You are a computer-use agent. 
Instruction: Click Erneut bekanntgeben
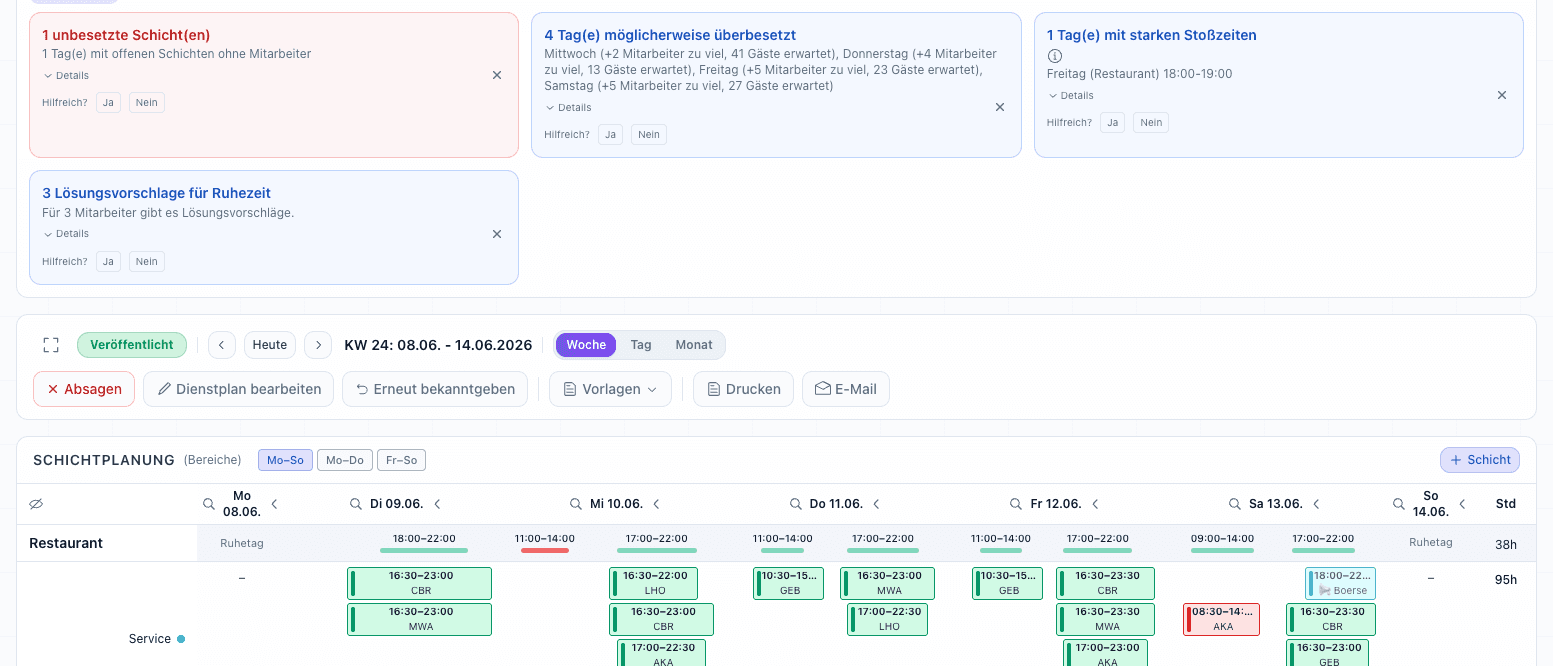pyautogui.click(x=435, y=389)
